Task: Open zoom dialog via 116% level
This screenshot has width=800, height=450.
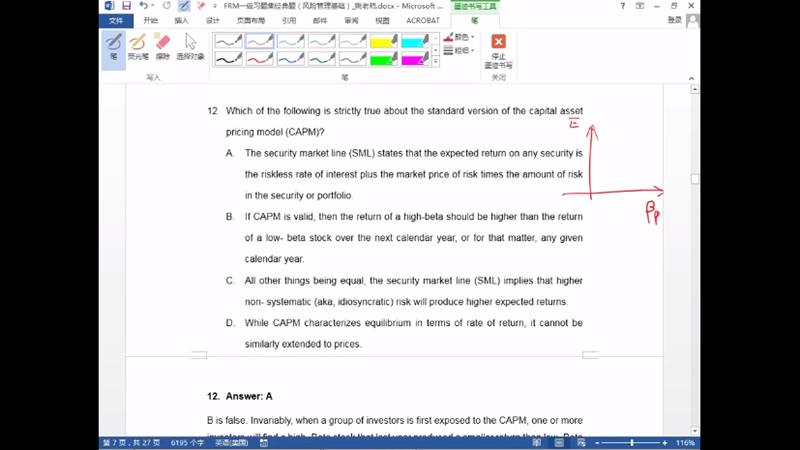Action: pos(685,443)
